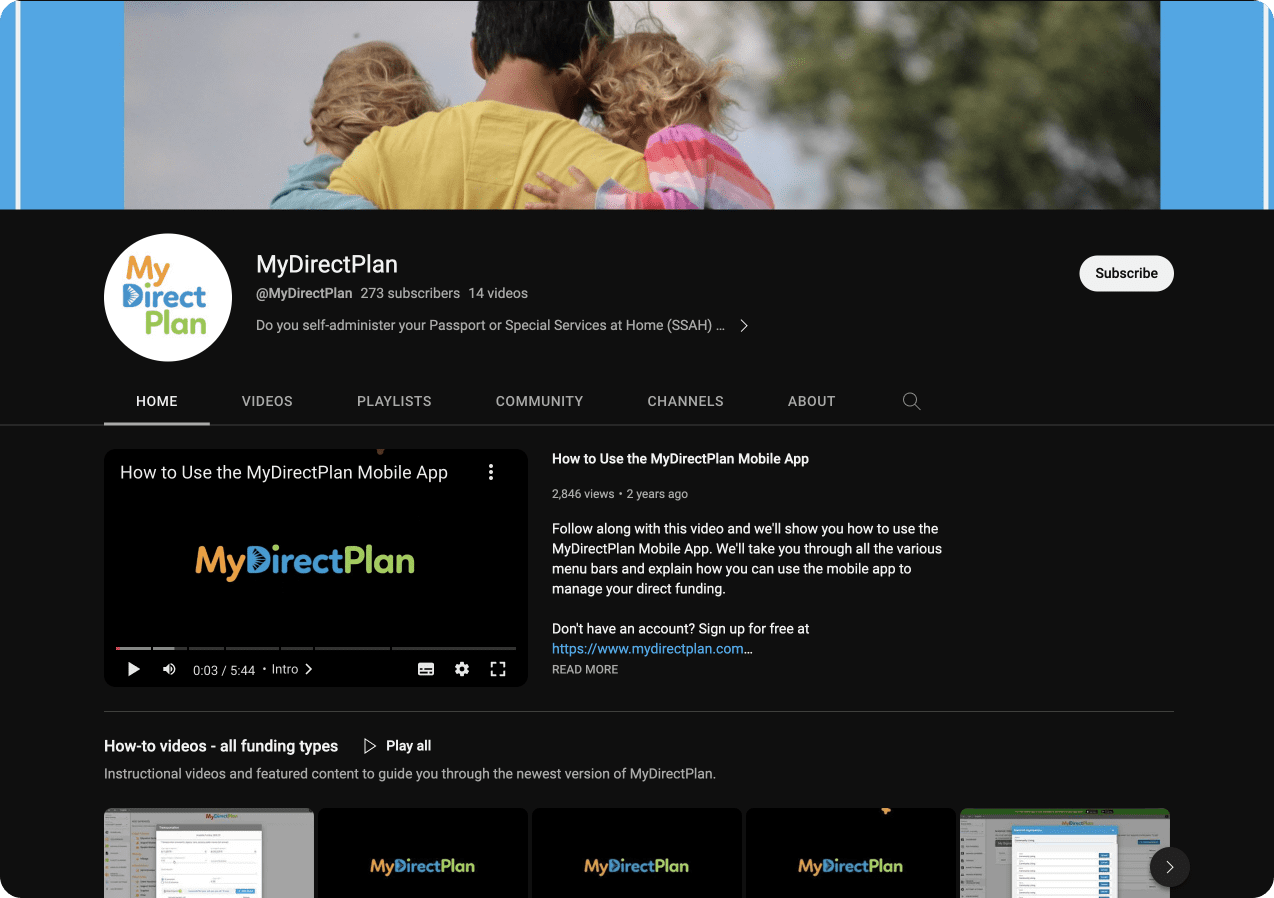Toggle subtitles closed captions icon

(426, 669)
